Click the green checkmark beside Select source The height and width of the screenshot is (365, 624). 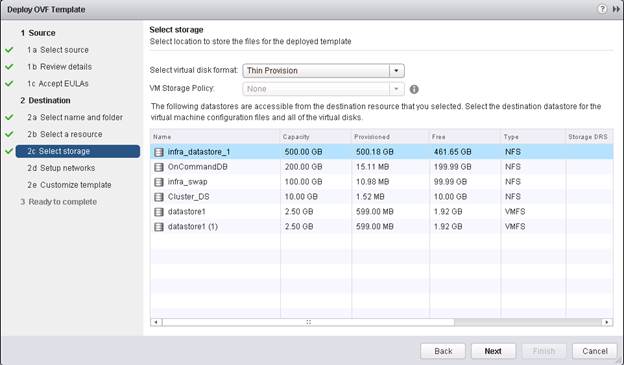[x=9, y=50]
